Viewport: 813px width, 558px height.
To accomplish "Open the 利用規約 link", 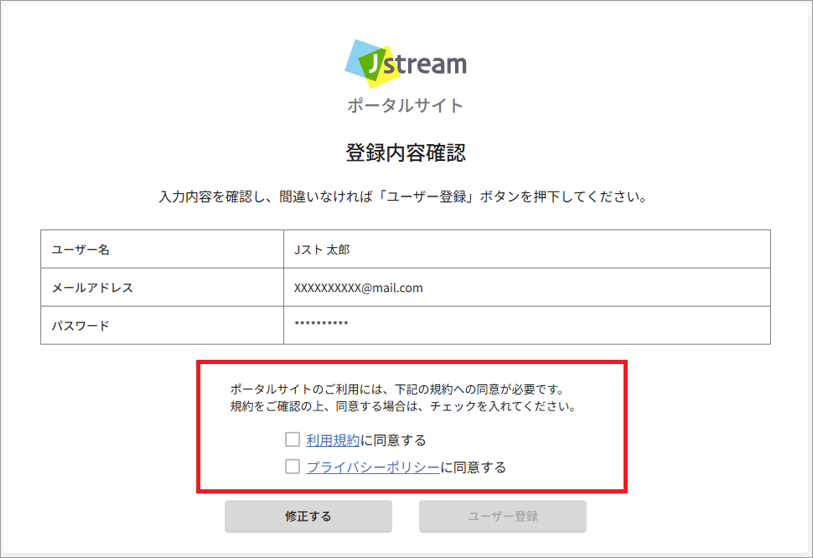I will click(x=333, y=440).
